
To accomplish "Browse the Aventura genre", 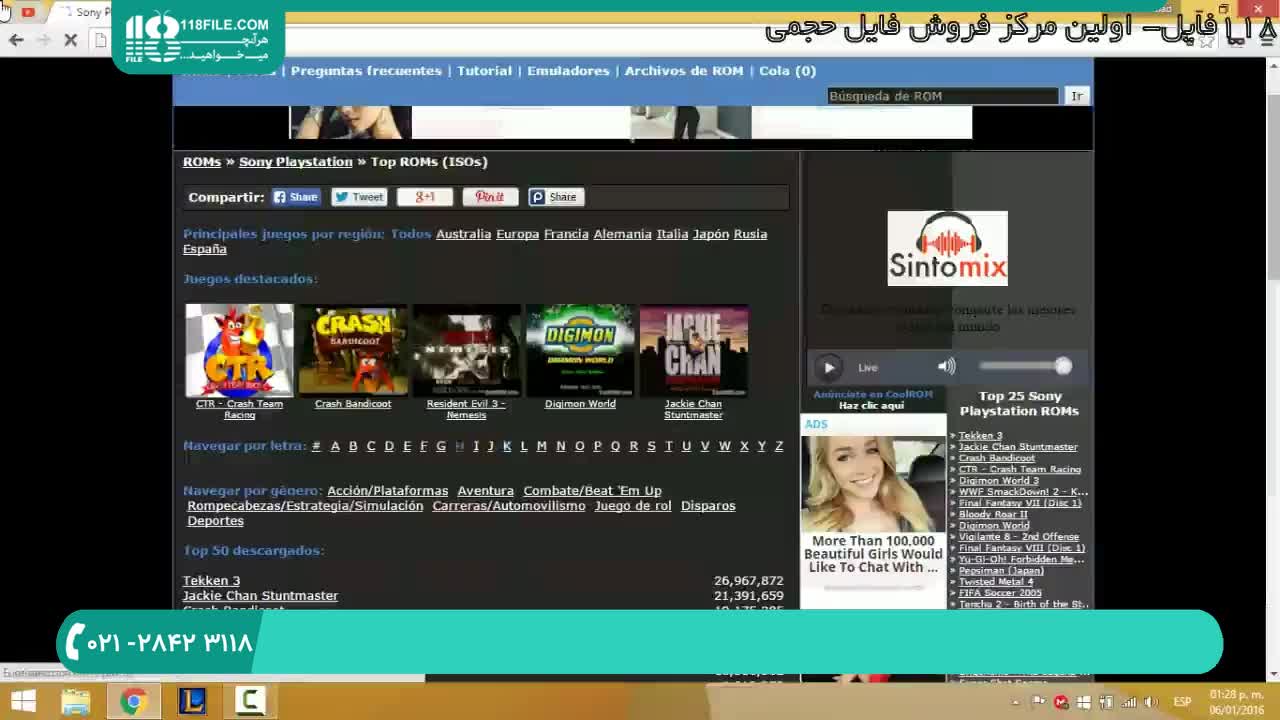I will coord(485,491).
